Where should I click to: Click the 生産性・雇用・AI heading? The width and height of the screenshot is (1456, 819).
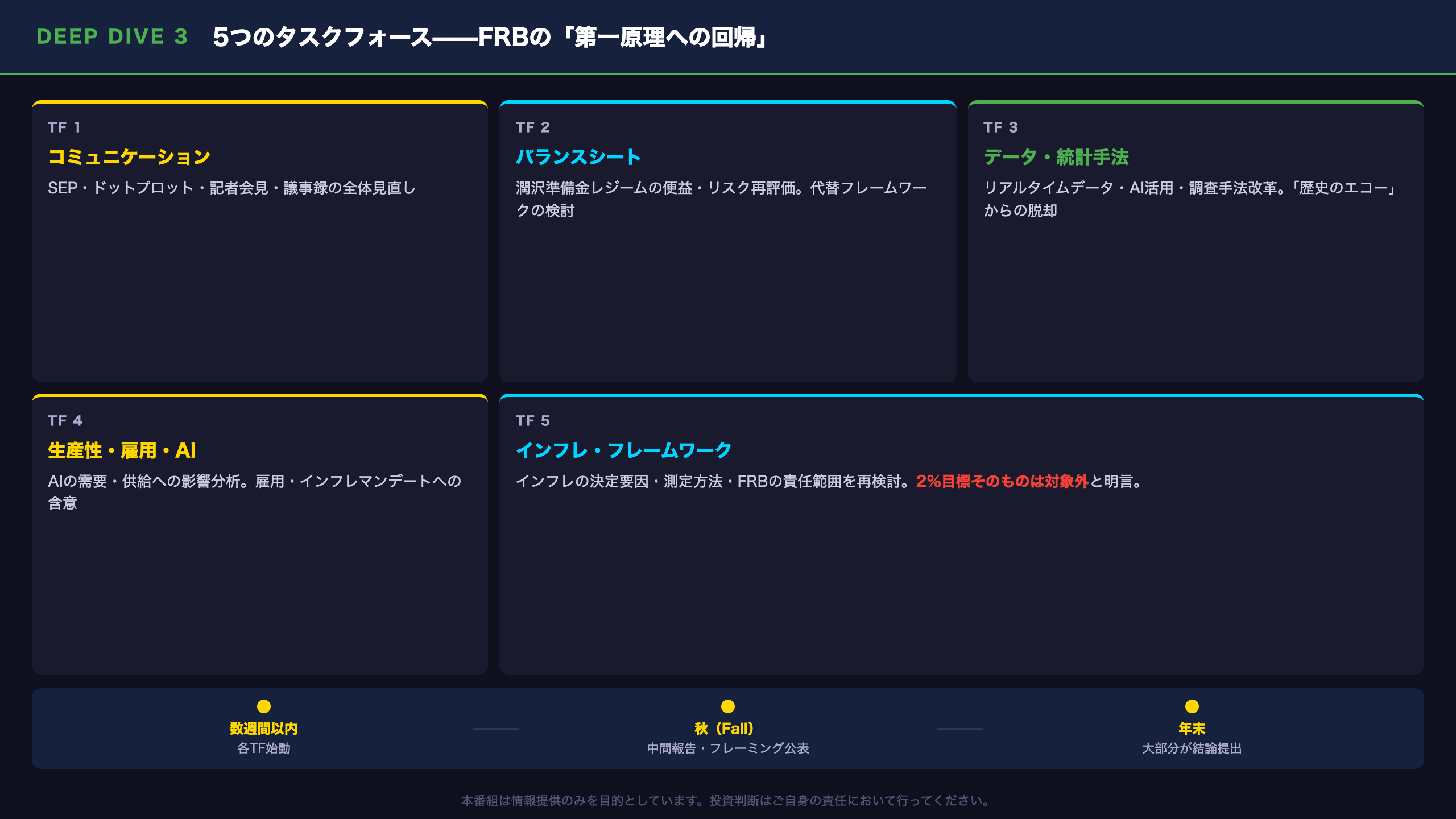click(122, 450)
